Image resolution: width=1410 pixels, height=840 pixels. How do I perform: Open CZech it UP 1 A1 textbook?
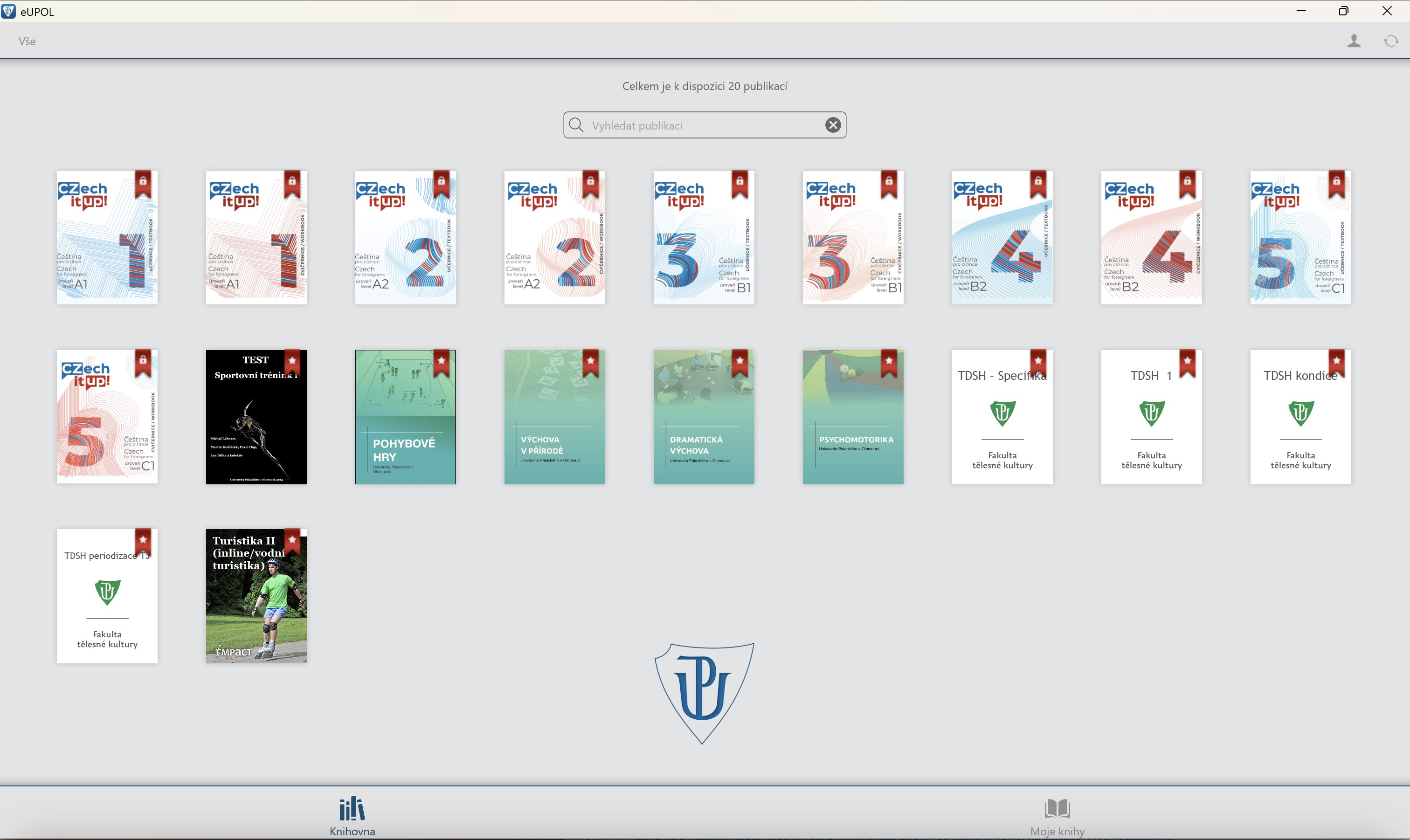(x=107, y=238)
